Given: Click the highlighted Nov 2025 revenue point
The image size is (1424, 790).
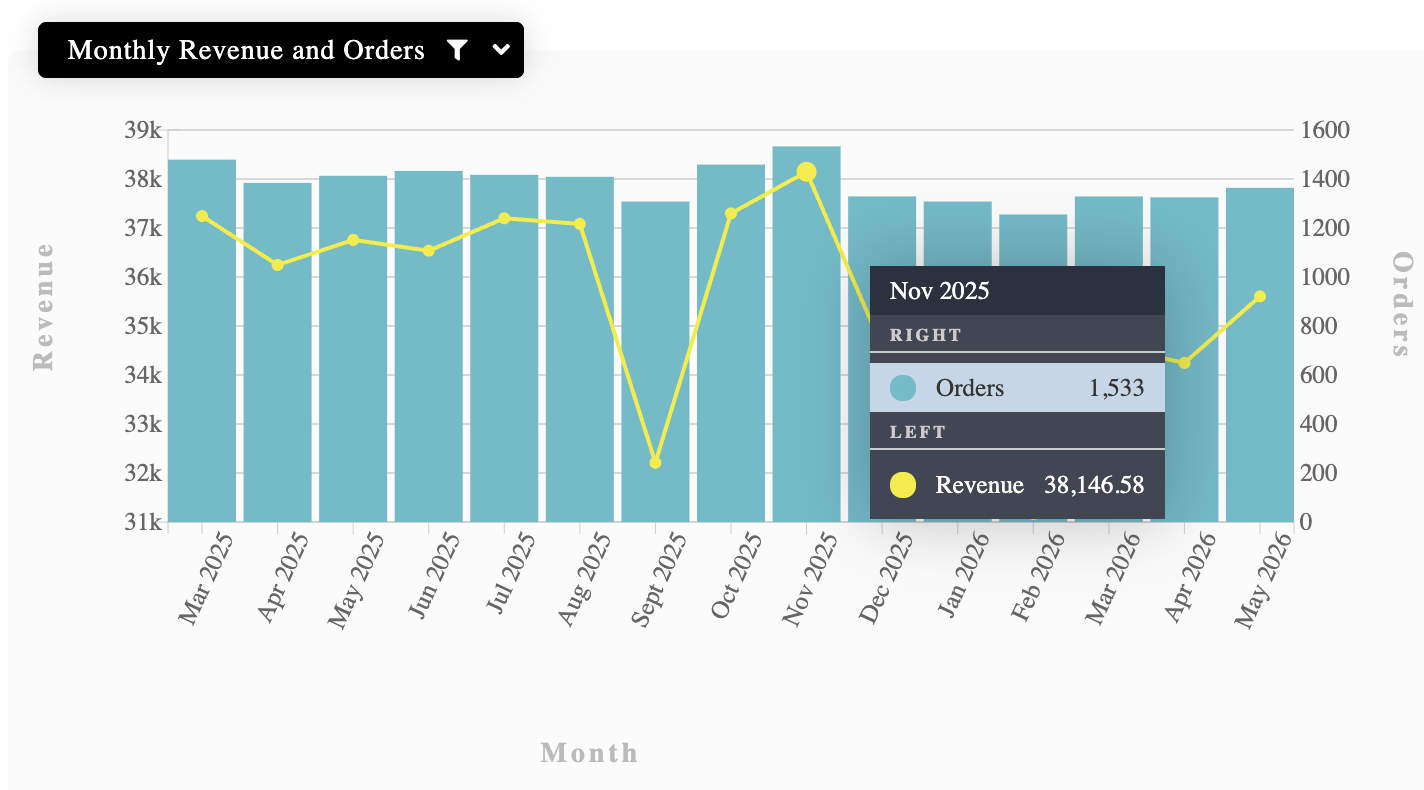Looking at the screenshot, I should (x=807, y=172).
